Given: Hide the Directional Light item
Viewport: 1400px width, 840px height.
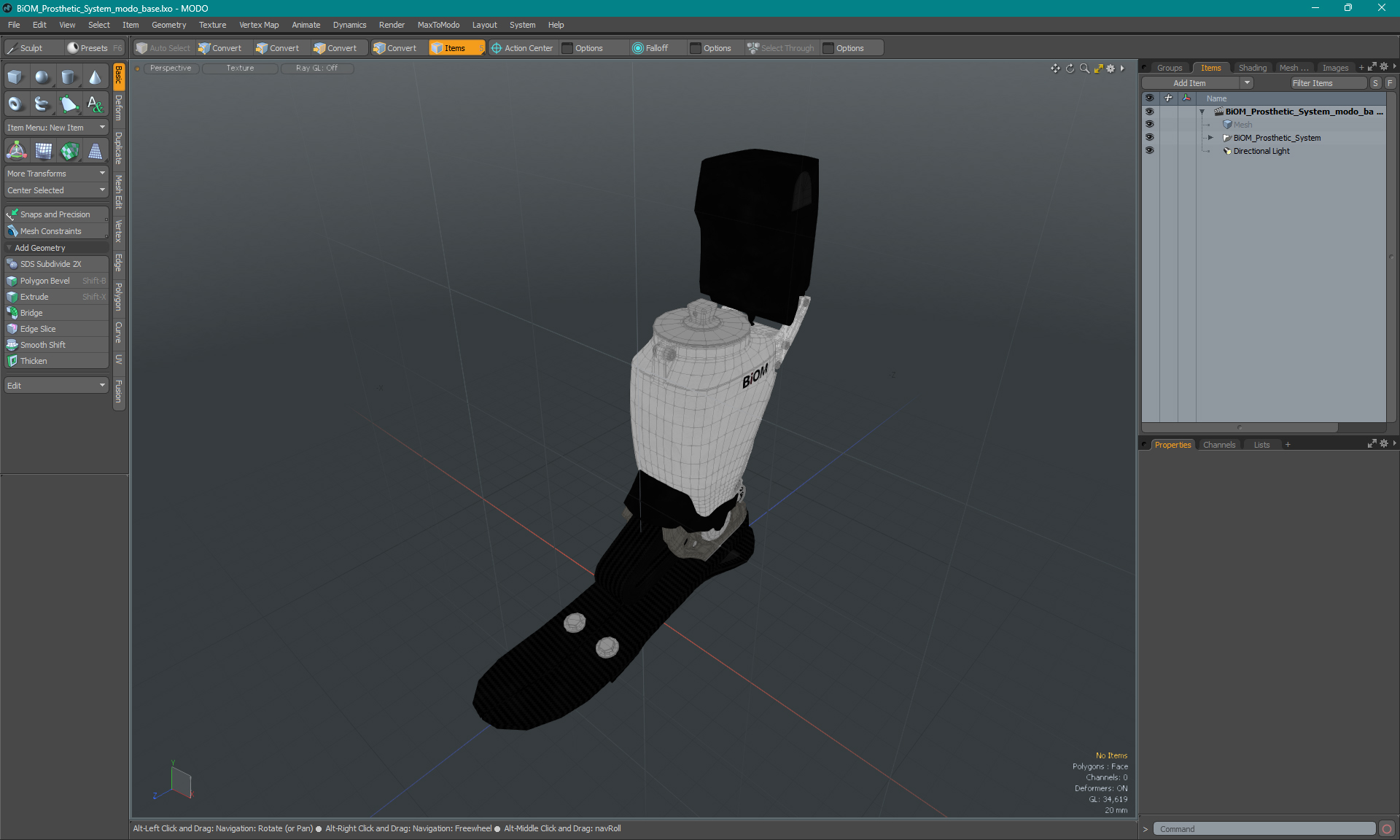Looking at the screenshot, I should pos(1149,151).
